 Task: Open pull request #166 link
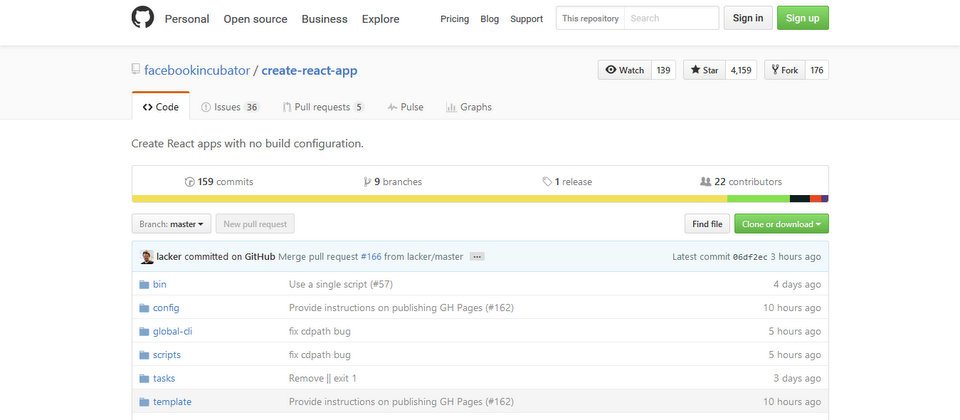pyautogui.click(x=371, y=257)
